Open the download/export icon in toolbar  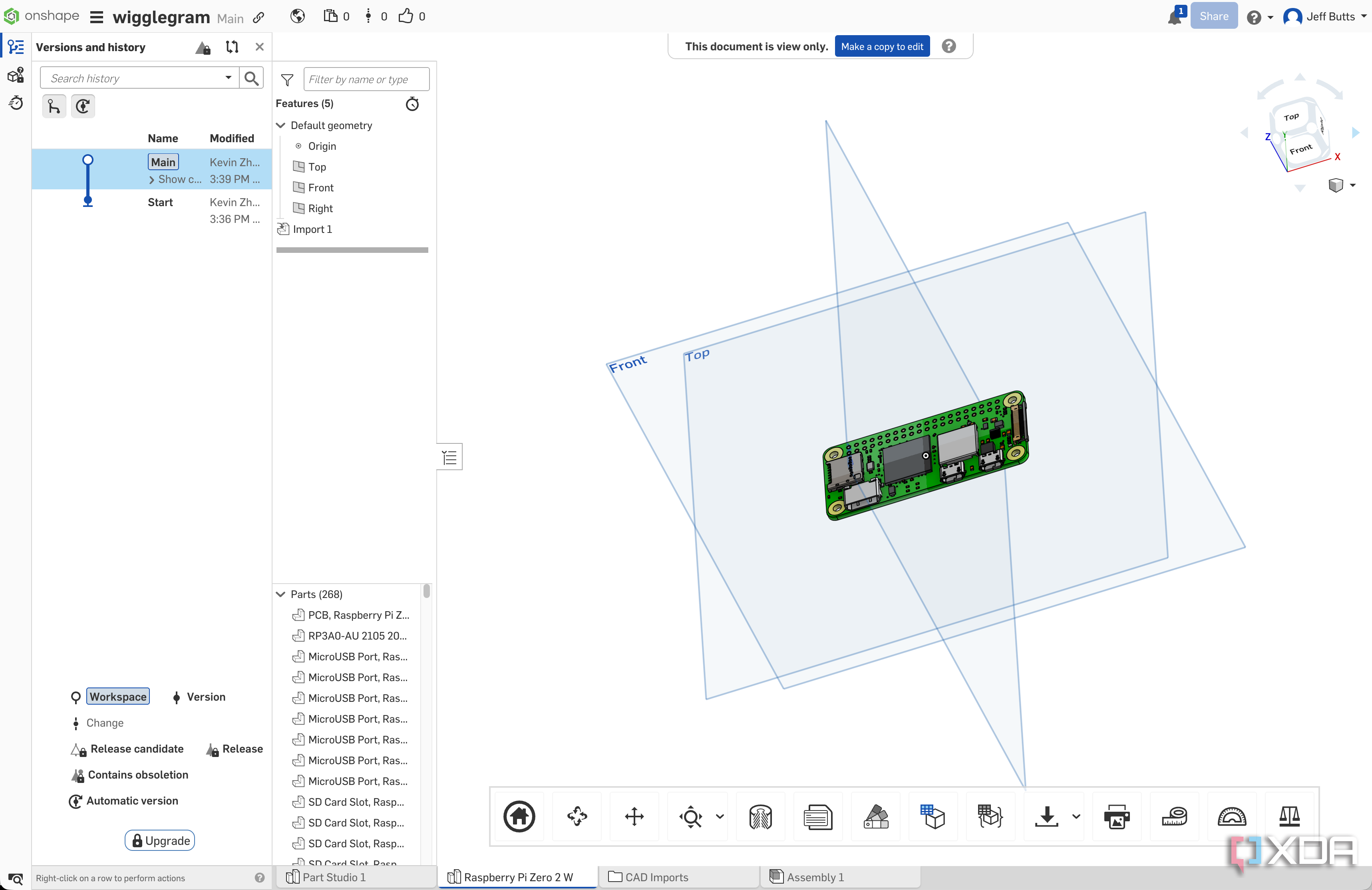coord(1047,816)
